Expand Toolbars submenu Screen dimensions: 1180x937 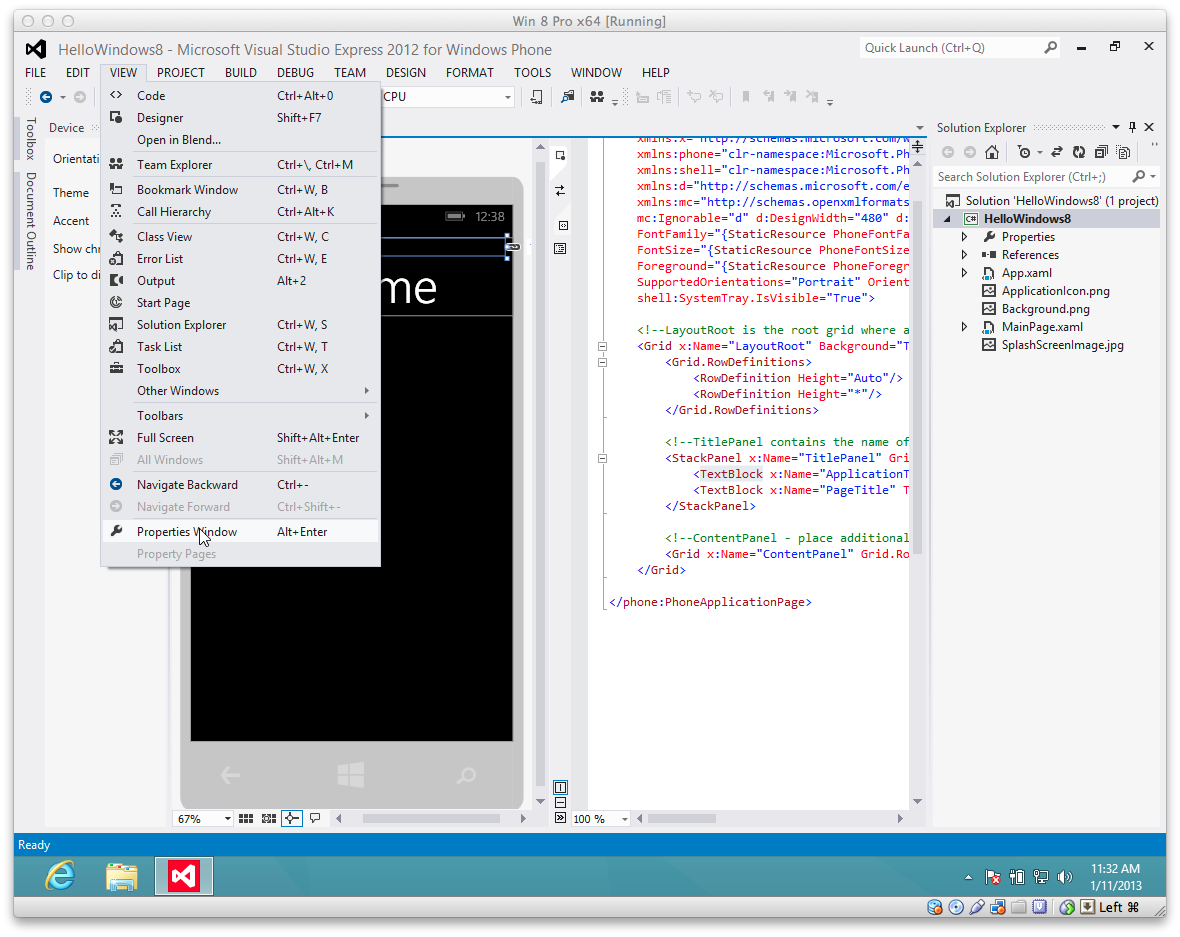tap(240, 415)
